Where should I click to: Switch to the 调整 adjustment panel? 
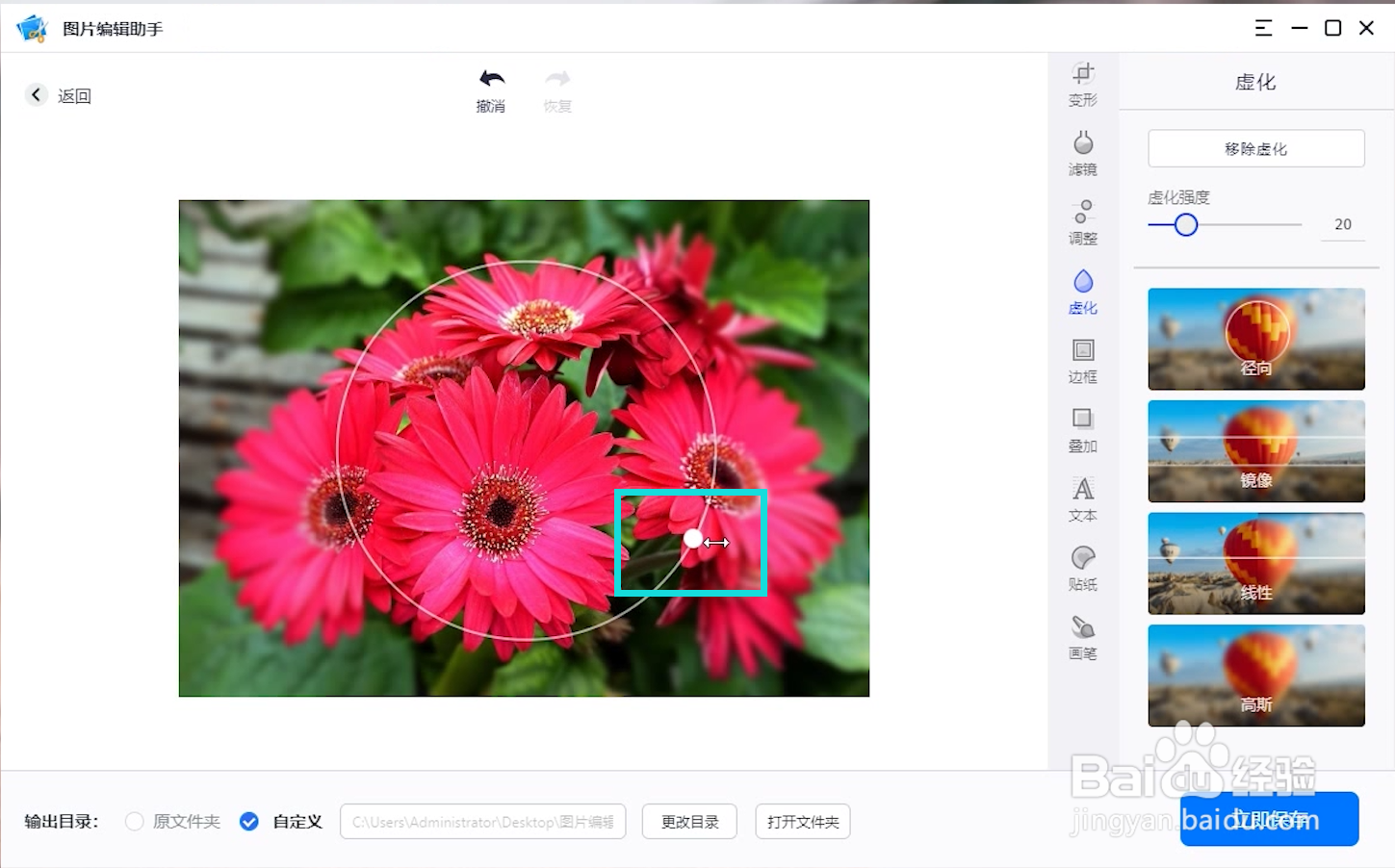(1082, 221)
